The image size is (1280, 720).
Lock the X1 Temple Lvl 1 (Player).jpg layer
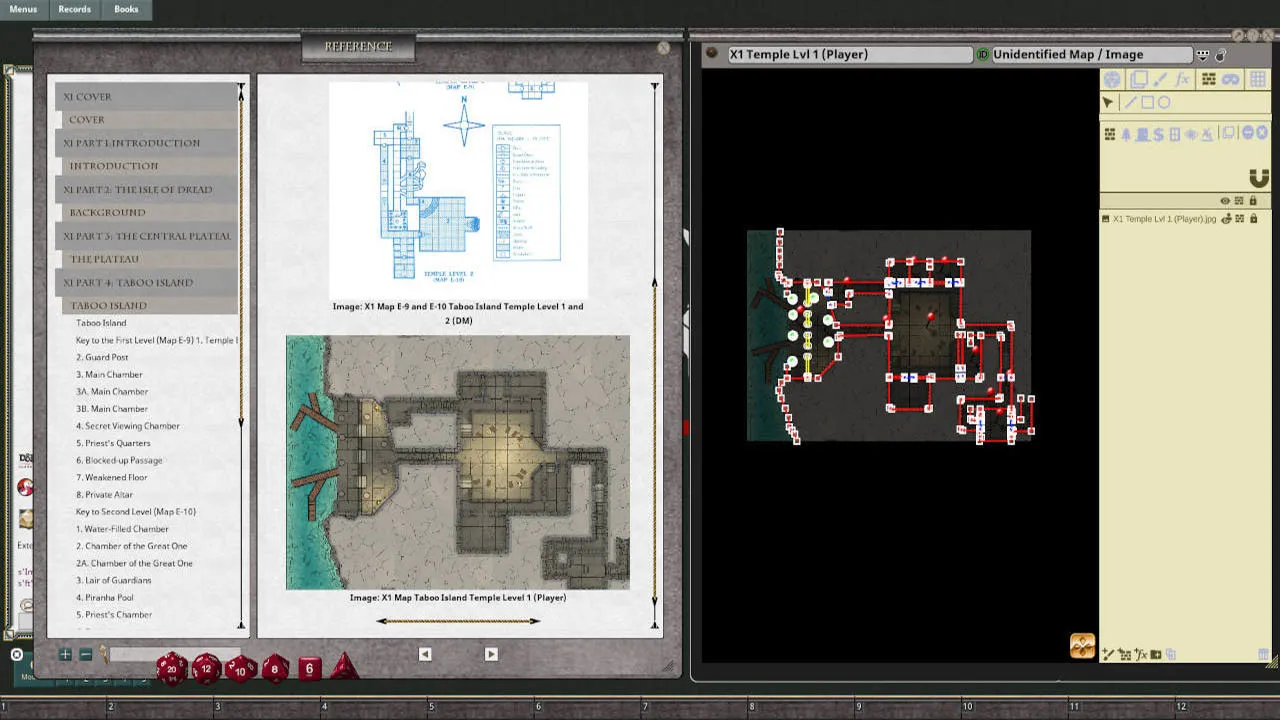1253,218
